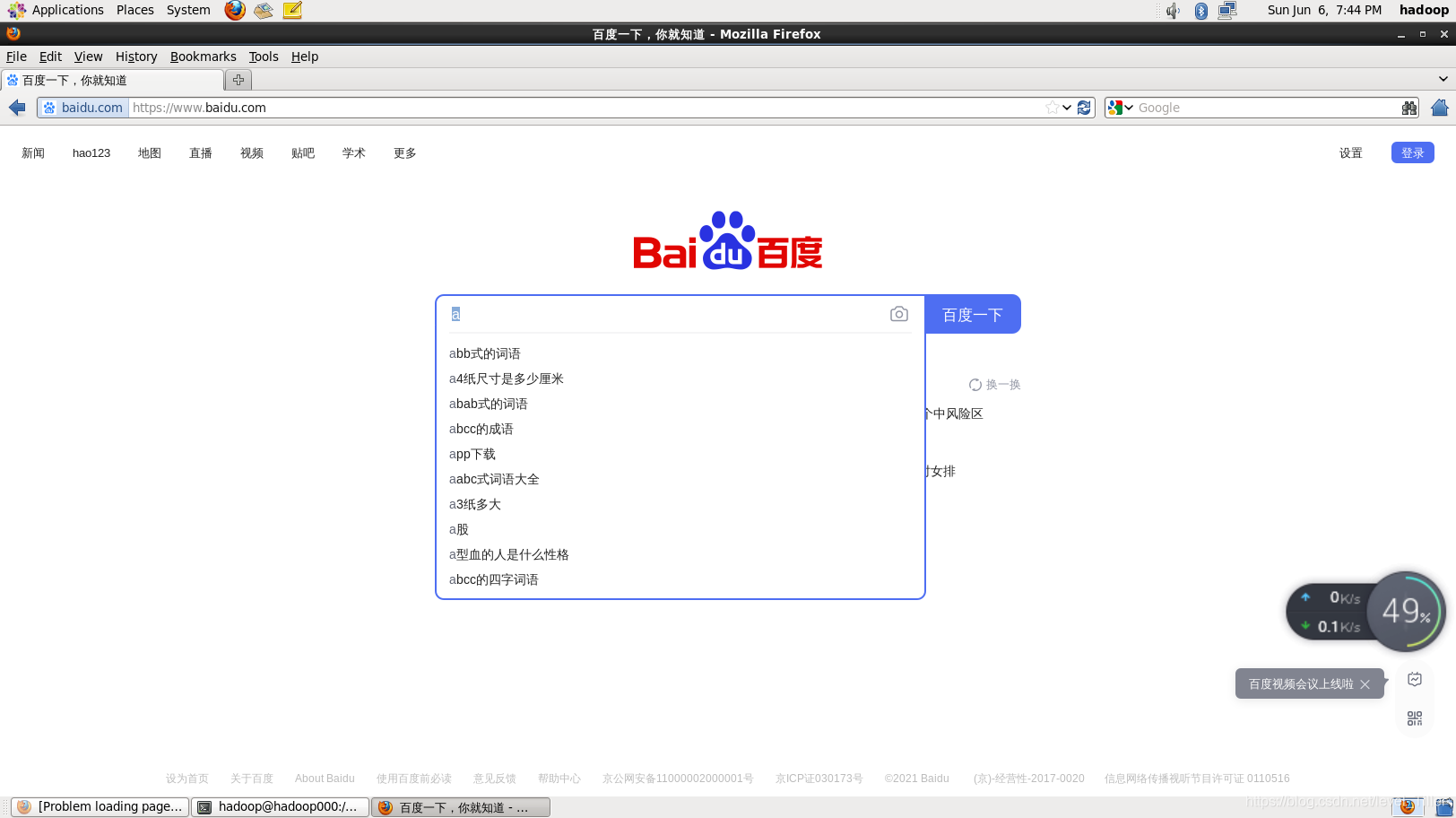The height and width of the screenshot is (818, 1456).
Task: Open the View menu
Action: [88, 57]
